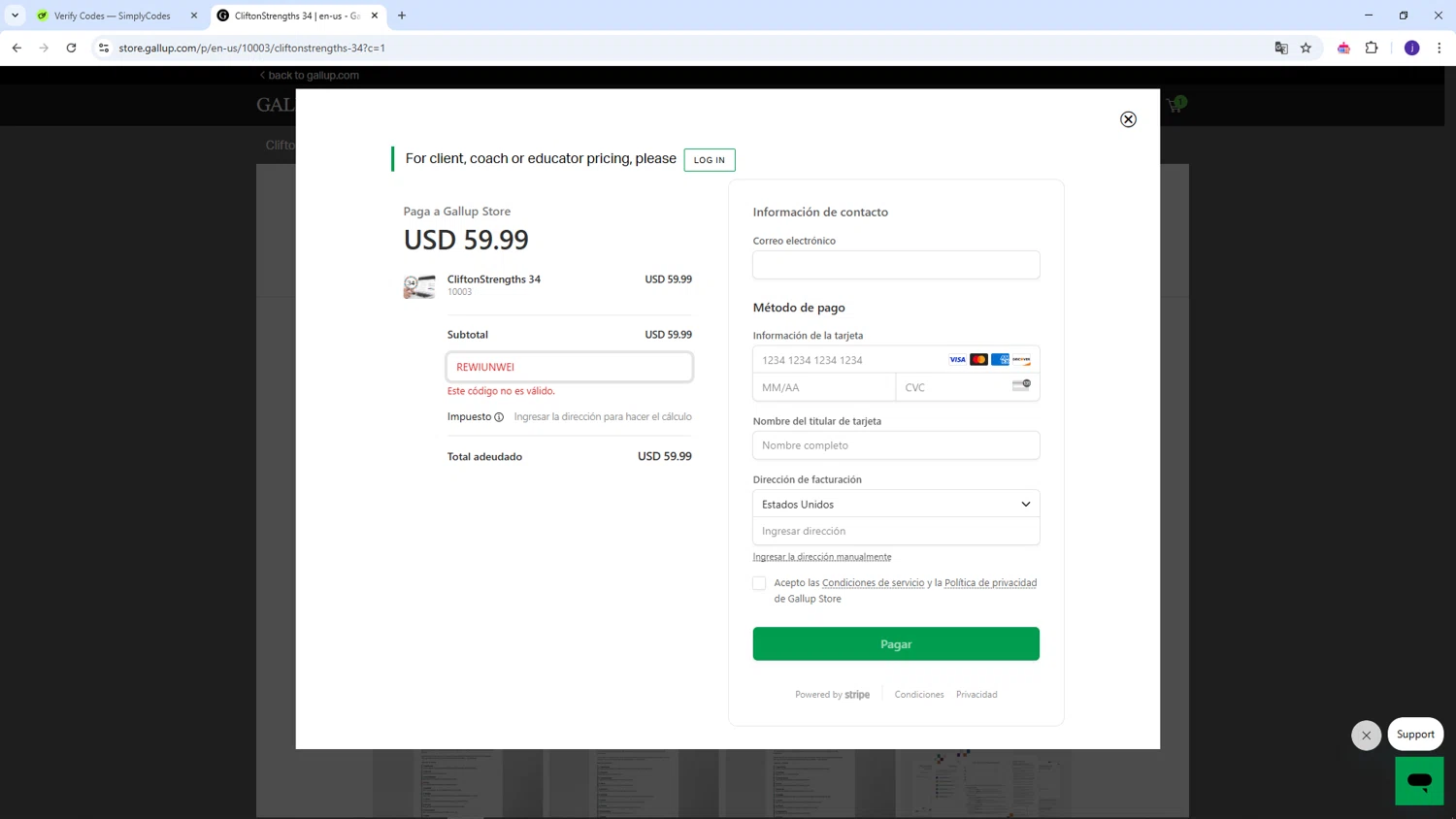Click the translate page icon
The height and width of the screenshot is (819, 1456).
pos(1281,48)
